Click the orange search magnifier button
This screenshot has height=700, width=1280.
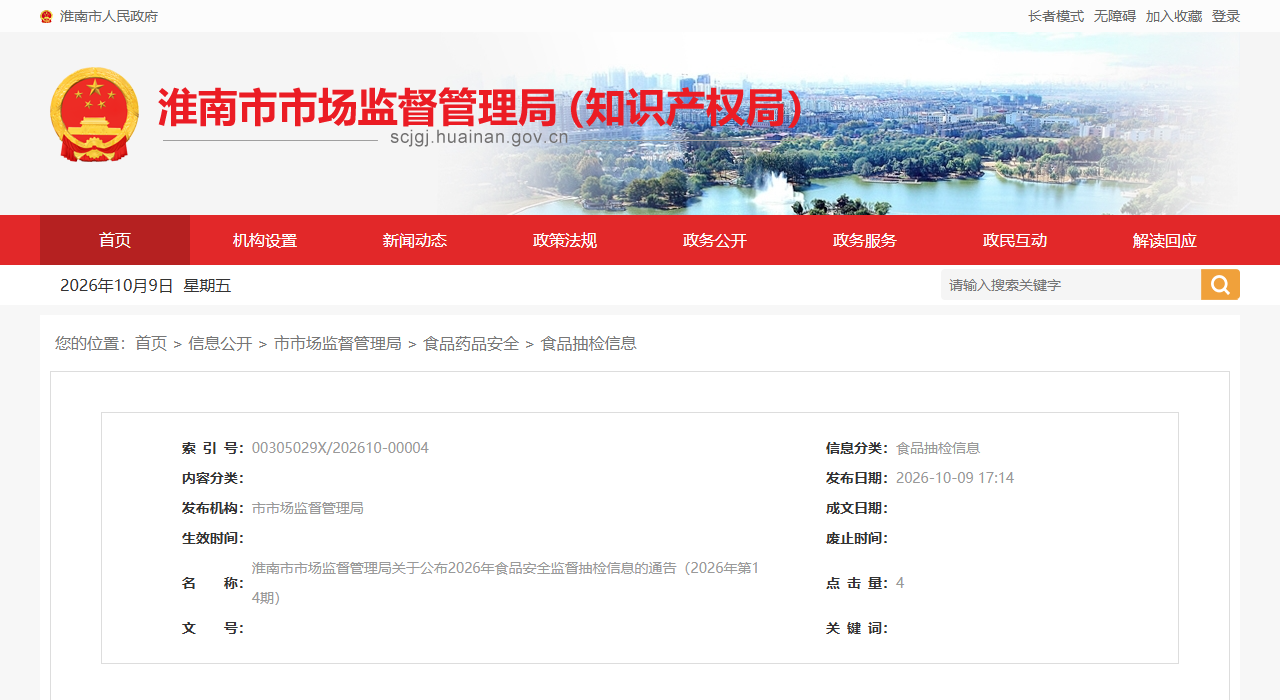click(x=1220, y=285)
